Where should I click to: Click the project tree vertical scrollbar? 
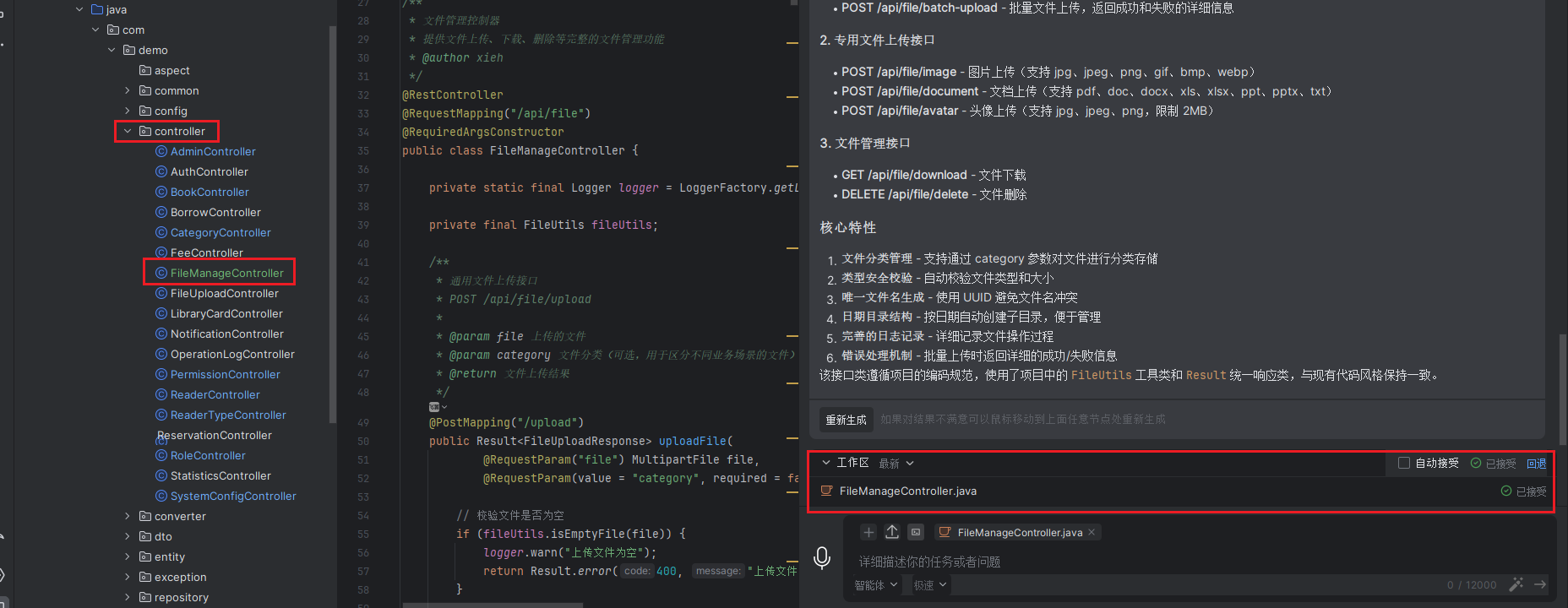332,224
